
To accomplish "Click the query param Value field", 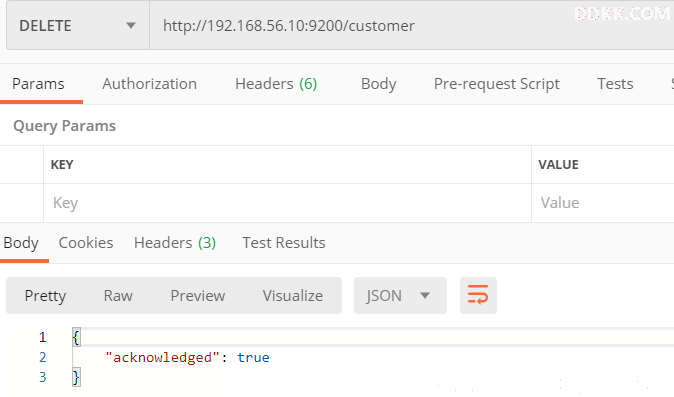I will tap(603, 203).
